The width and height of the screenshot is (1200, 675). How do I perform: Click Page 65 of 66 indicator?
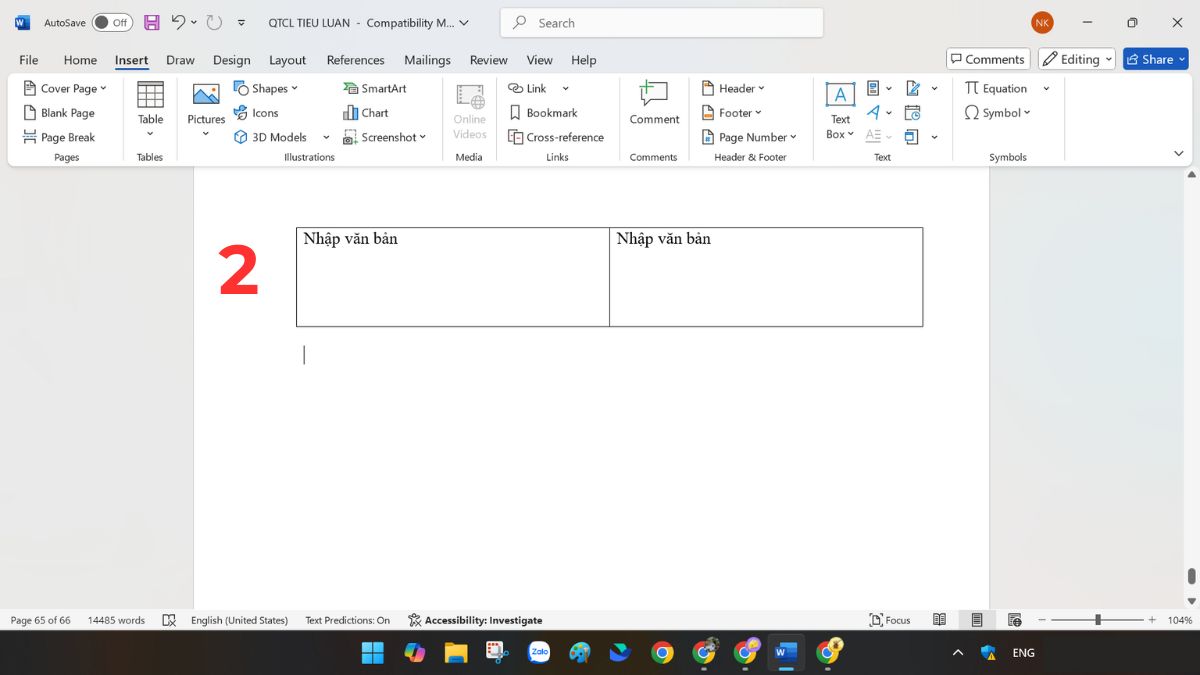(x=40, y=620)
